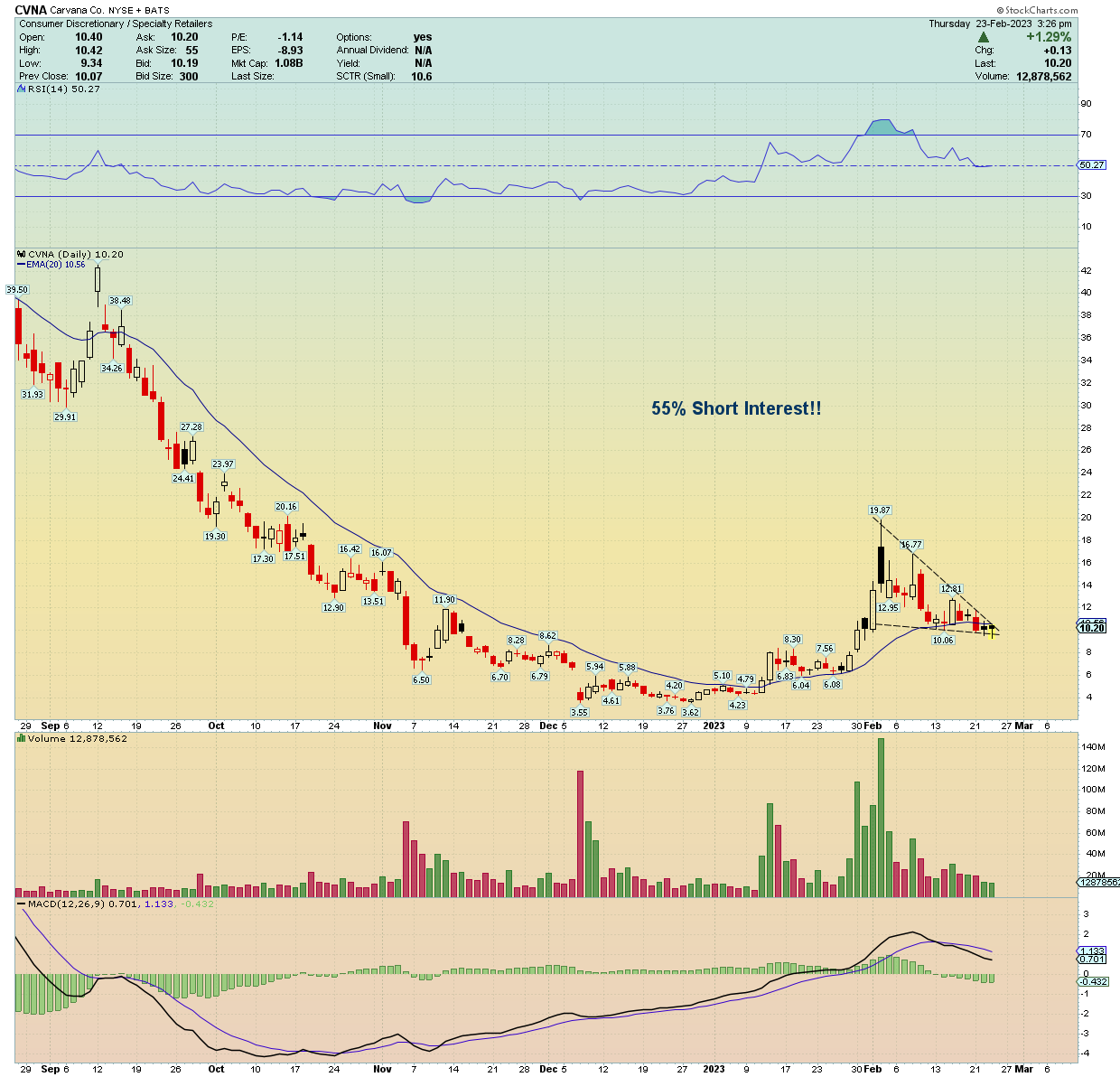Click the 16.77 price label near February
This screenshot has width=1120, height=1077.
coord(911,545)
